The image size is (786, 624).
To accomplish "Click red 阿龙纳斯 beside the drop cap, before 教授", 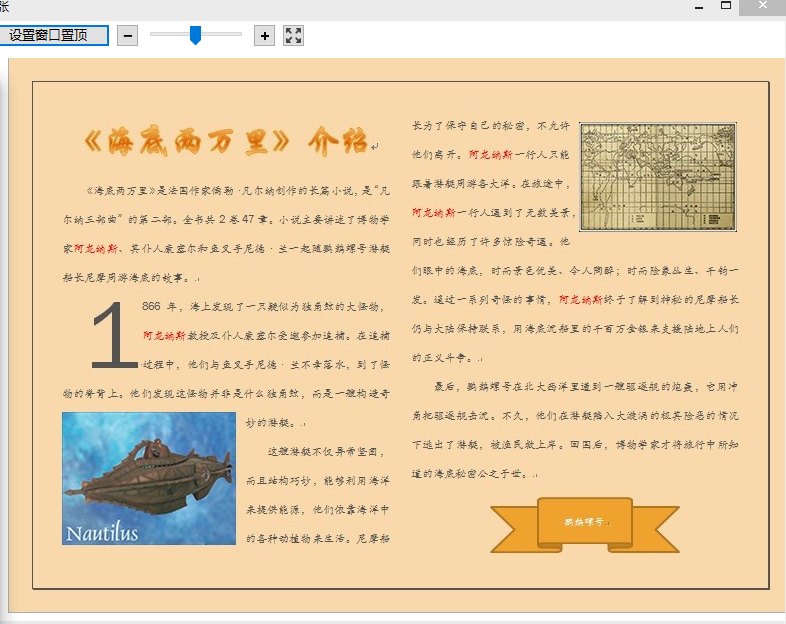I will tap(163, 335).
